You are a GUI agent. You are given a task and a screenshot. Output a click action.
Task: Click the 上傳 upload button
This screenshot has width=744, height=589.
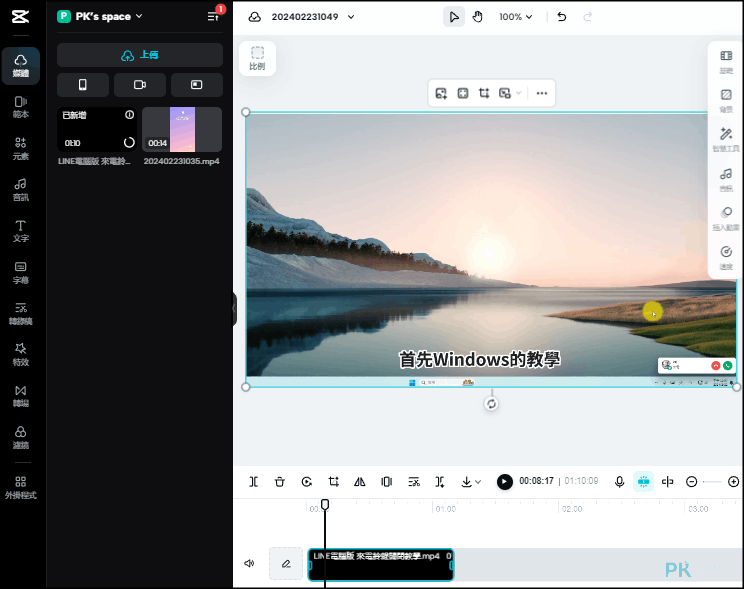[x=140, y=55]
